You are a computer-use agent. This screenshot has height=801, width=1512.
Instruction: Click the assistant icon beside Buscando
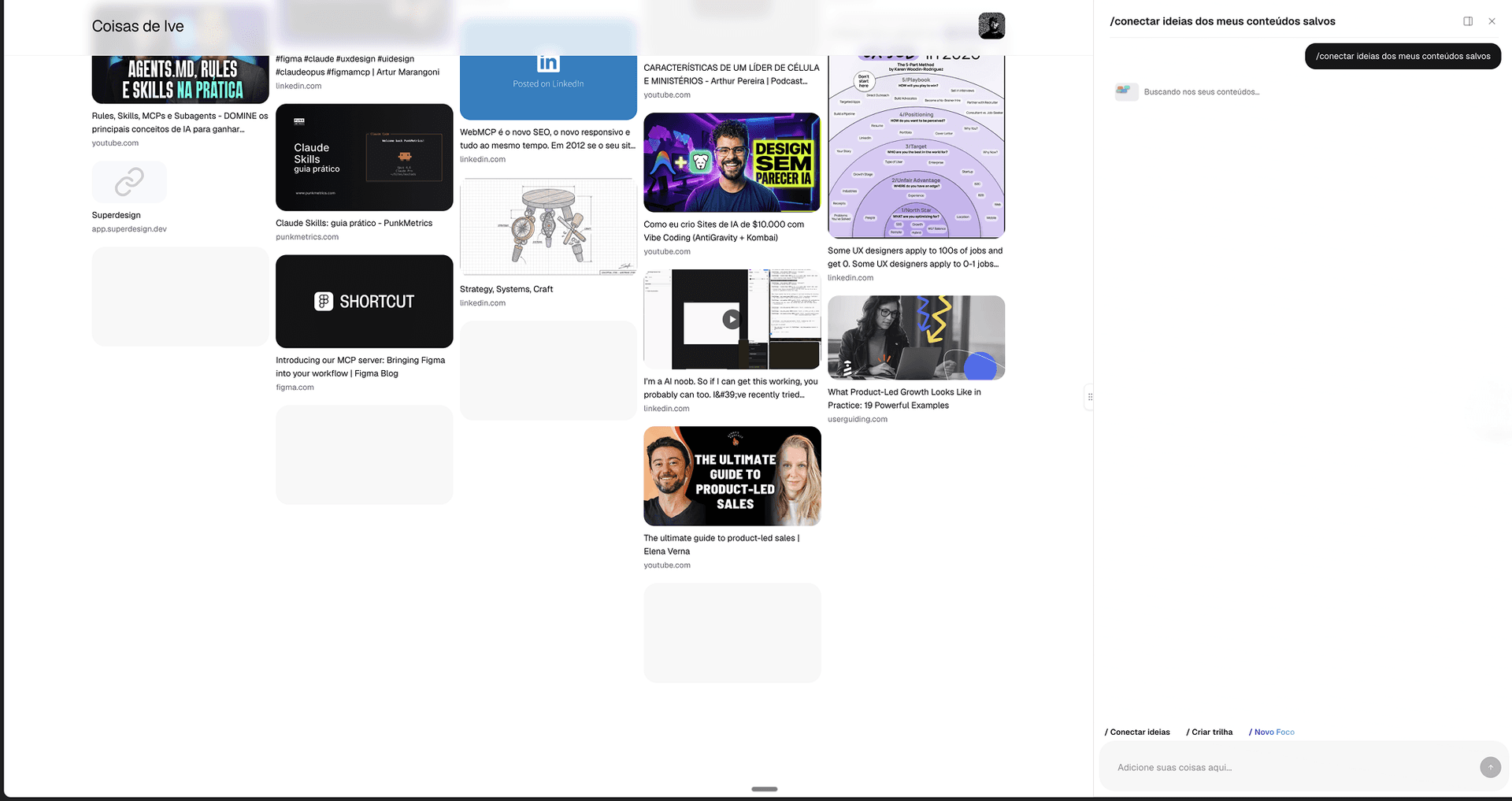pos(1126,91)
